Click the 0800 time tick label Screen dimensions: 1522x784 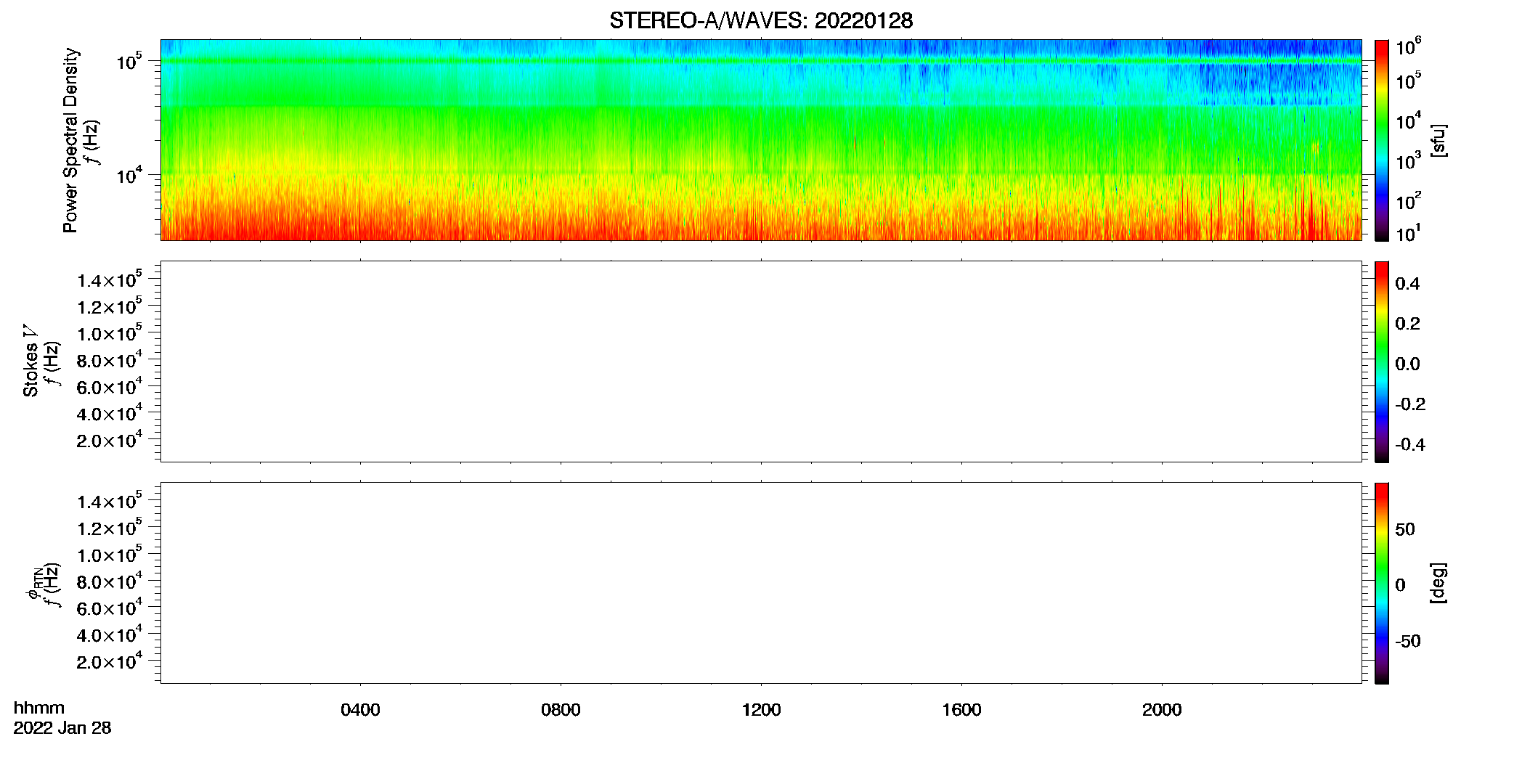click(561, 710)
